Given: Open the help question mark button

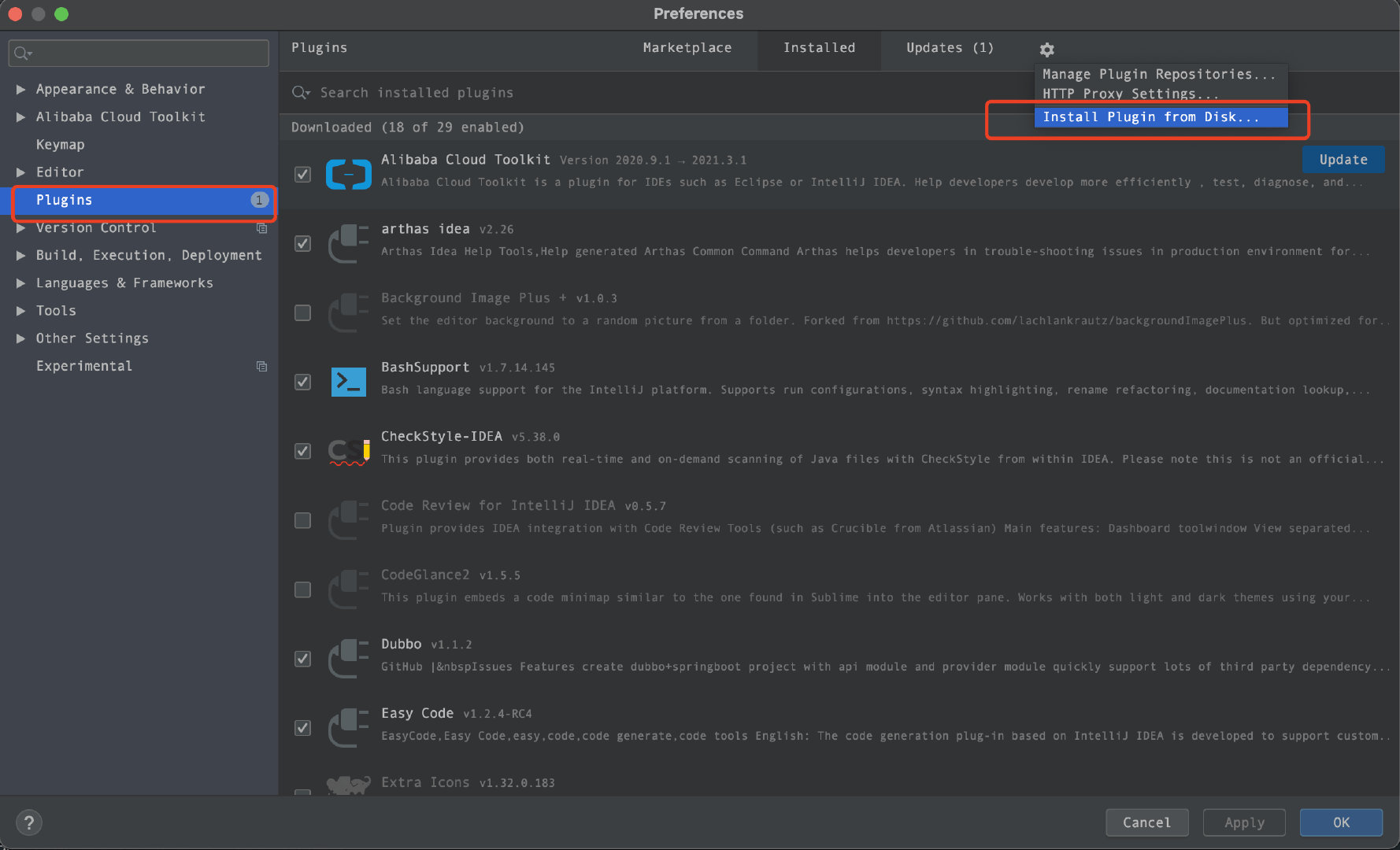Looking at the screenshot, I should point(29,822).
